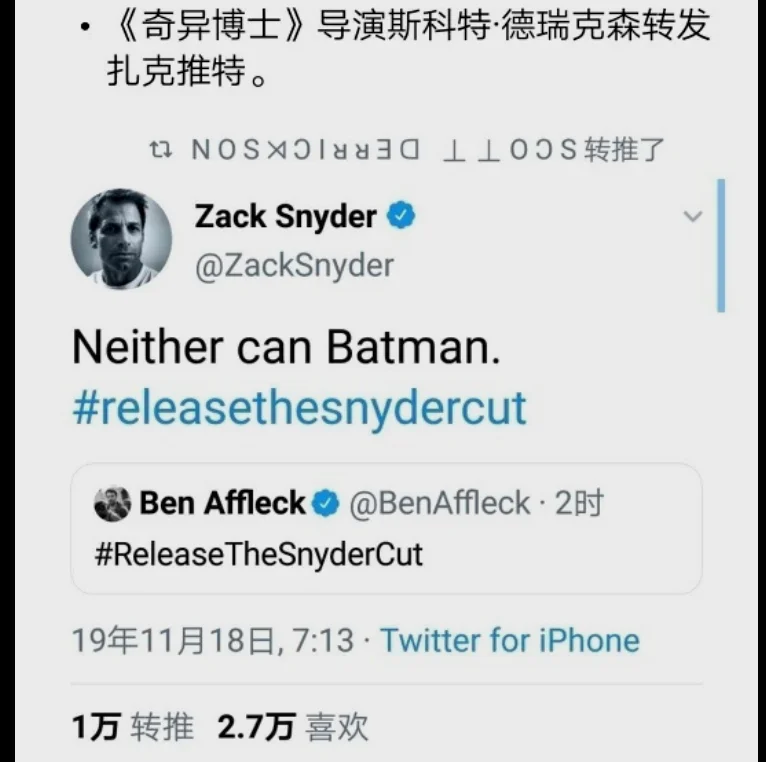Click the Zack Snyder display name

pos(285,216)
